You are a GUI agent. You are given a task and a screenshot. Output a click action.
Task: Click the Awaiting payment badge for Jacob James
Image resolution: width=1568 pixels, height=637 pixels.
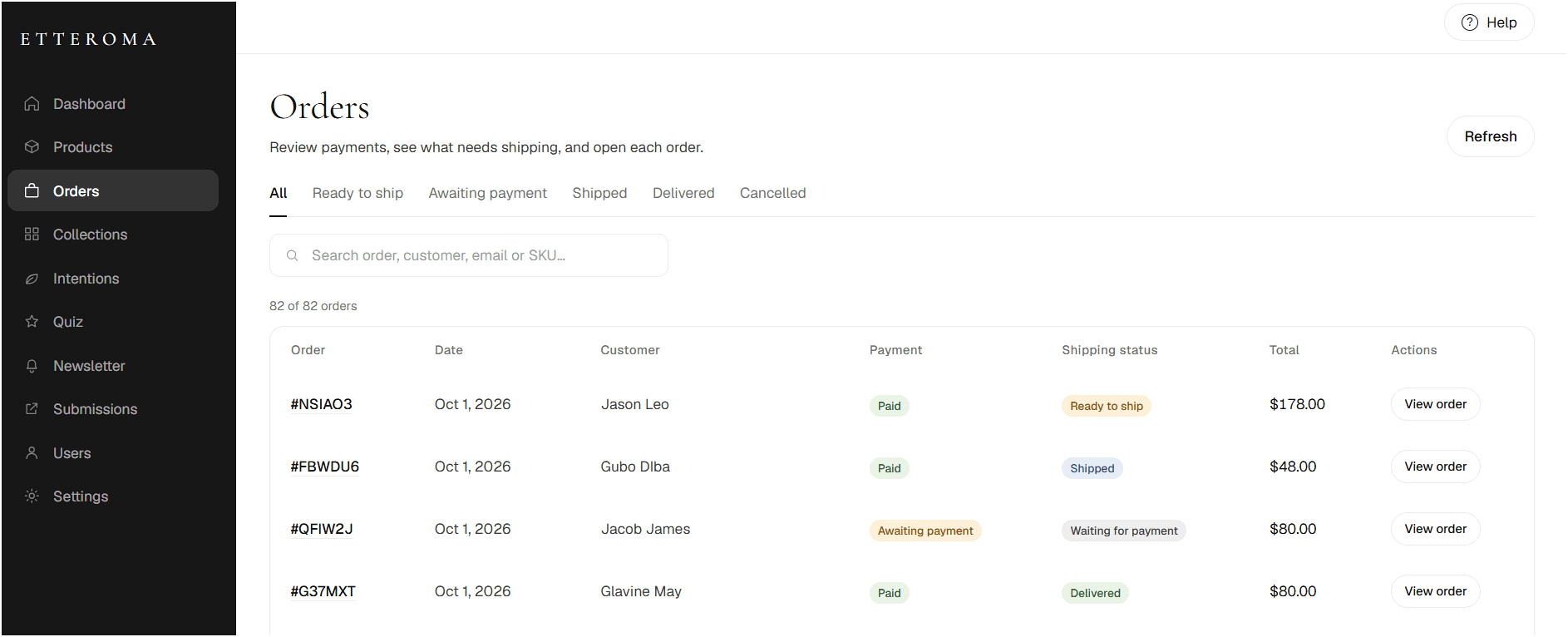pyautogui.click(x=925, y=531)
